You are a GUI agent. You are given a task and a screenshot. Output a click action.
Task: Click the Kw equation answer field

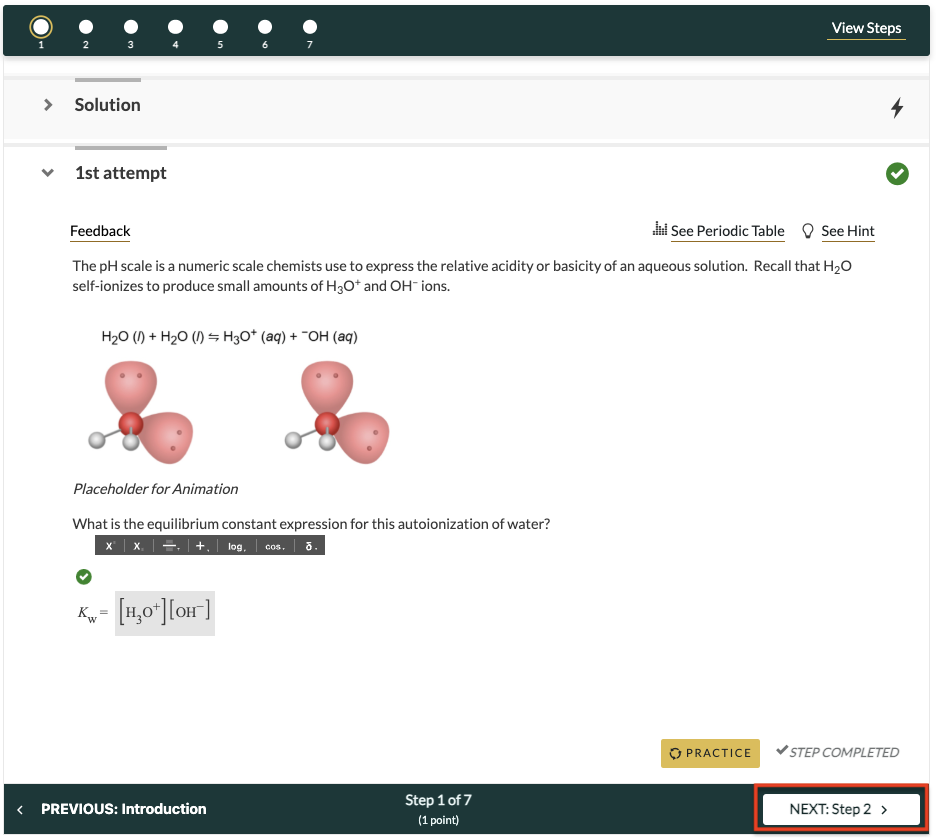pos(165,613)
